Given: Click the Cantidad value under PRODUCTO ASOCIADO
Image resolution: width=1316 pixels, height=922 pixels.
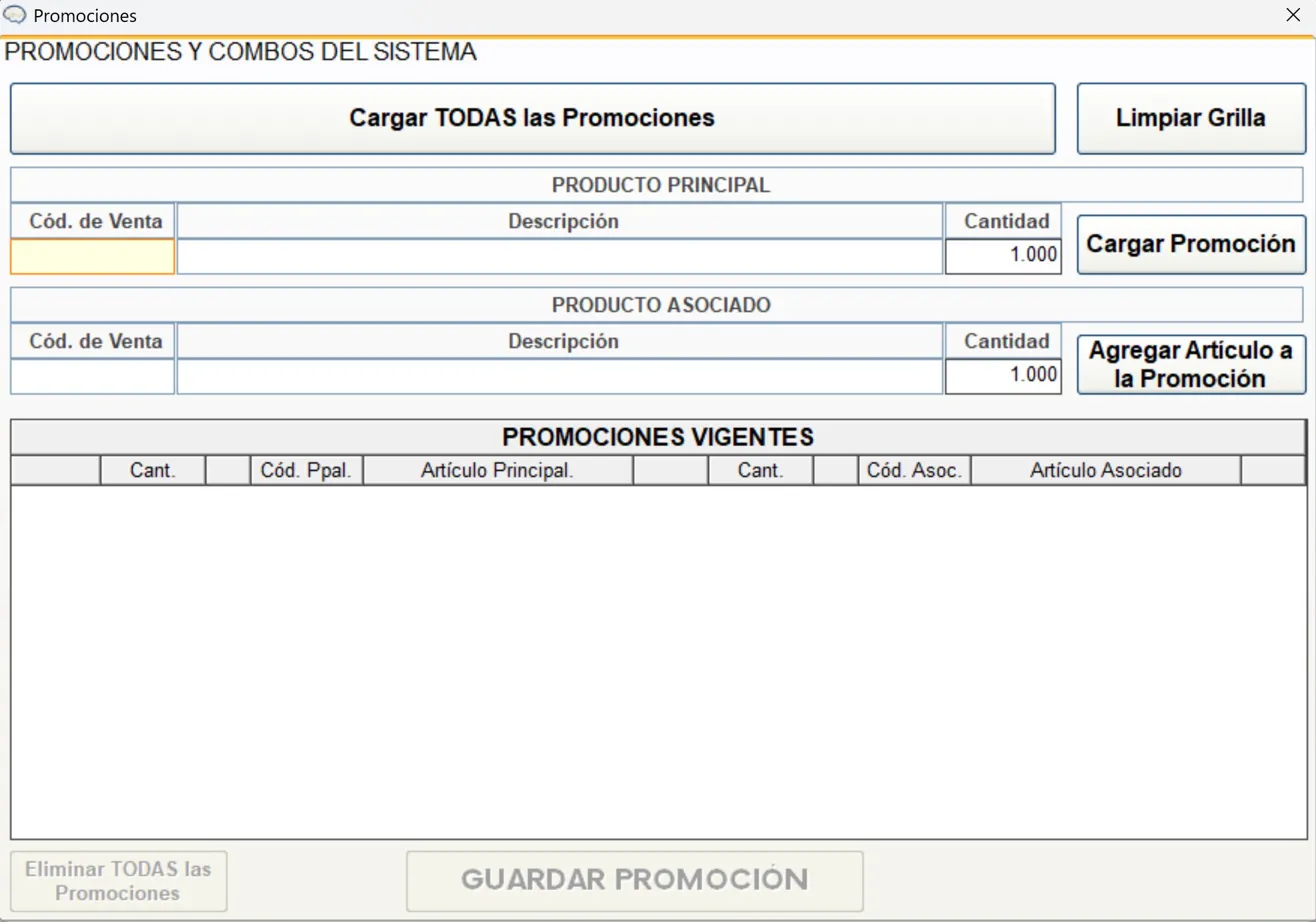Looking at the screenshot, I should coord(1003,376).
